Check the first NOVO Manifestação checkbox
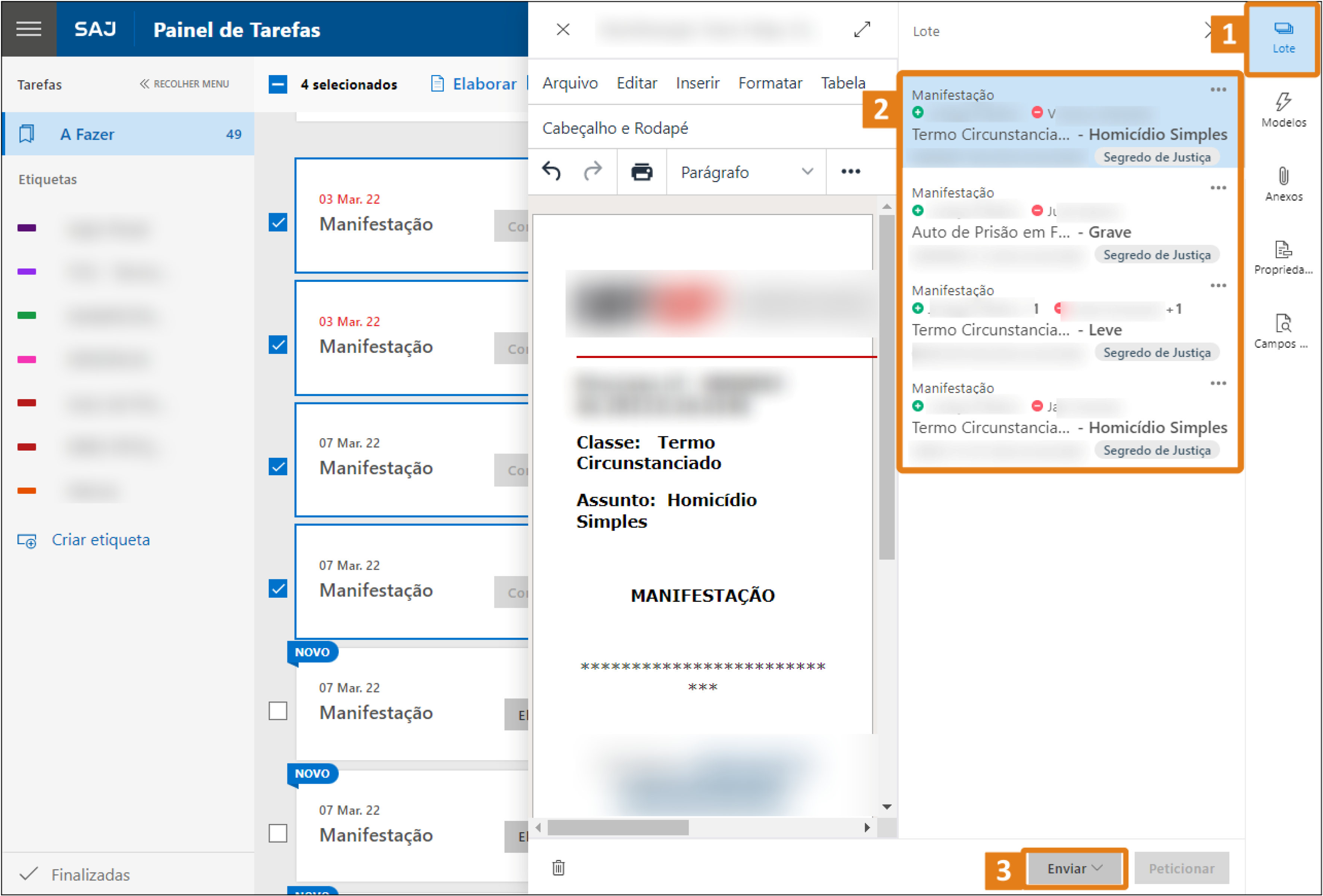The width and height of the screenshot is (1323, 896). tap(278, 710)
